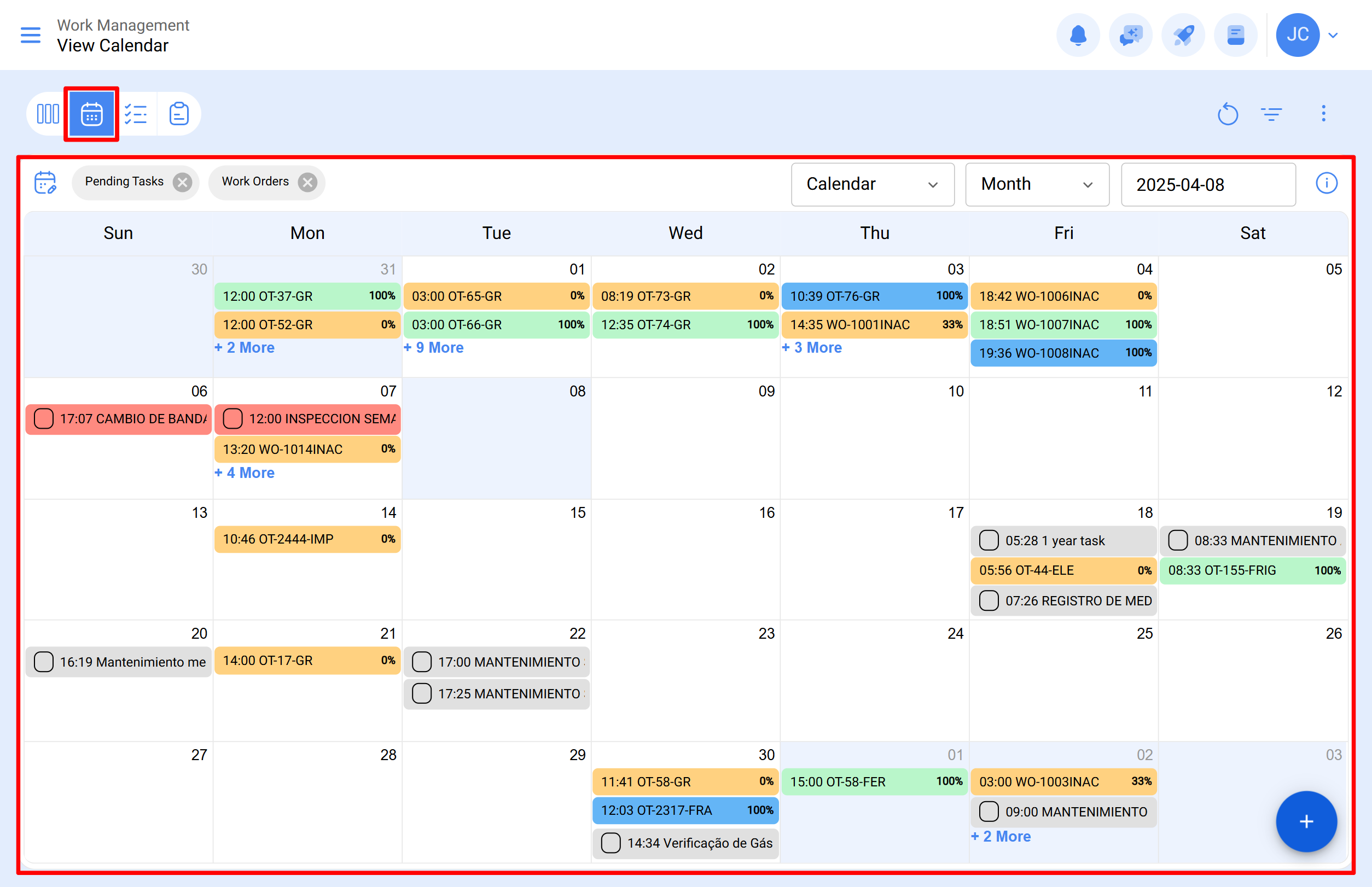The height and width of the screenshot is (887, 1372).
Task: Open the Month range dropdown
Action: 1037,184
